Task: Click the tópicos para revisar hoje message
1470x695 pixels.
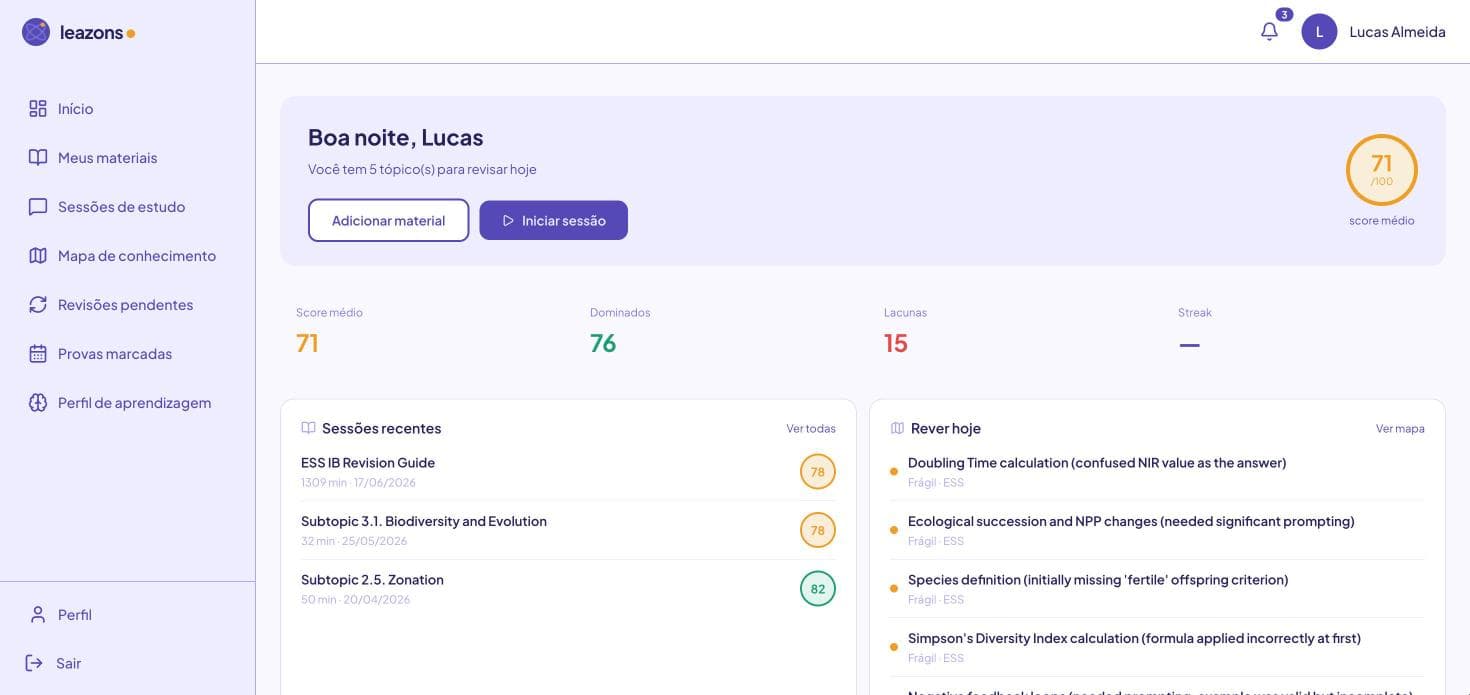Action: click(x=422, y=169)
